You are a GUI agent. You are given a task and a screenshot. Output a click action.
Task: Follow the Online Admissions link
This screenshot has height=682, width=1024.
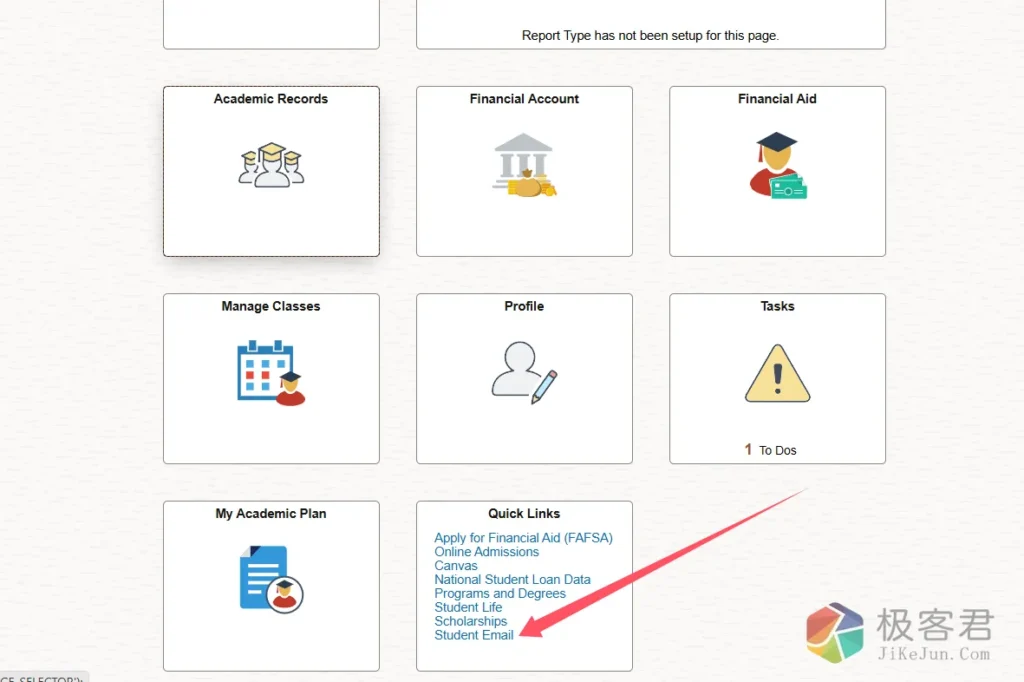coord(486,552)
